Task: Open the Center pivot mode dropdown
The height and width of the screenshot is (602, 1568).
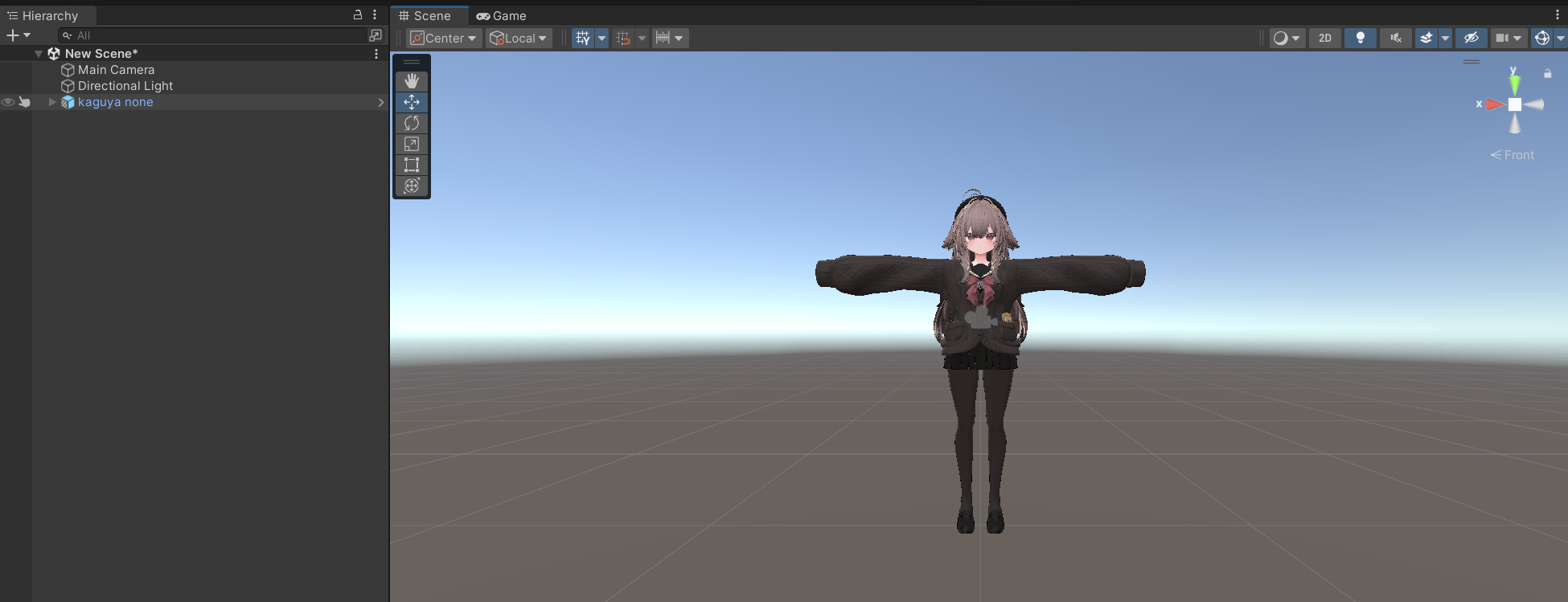Action: click(444, 38)
